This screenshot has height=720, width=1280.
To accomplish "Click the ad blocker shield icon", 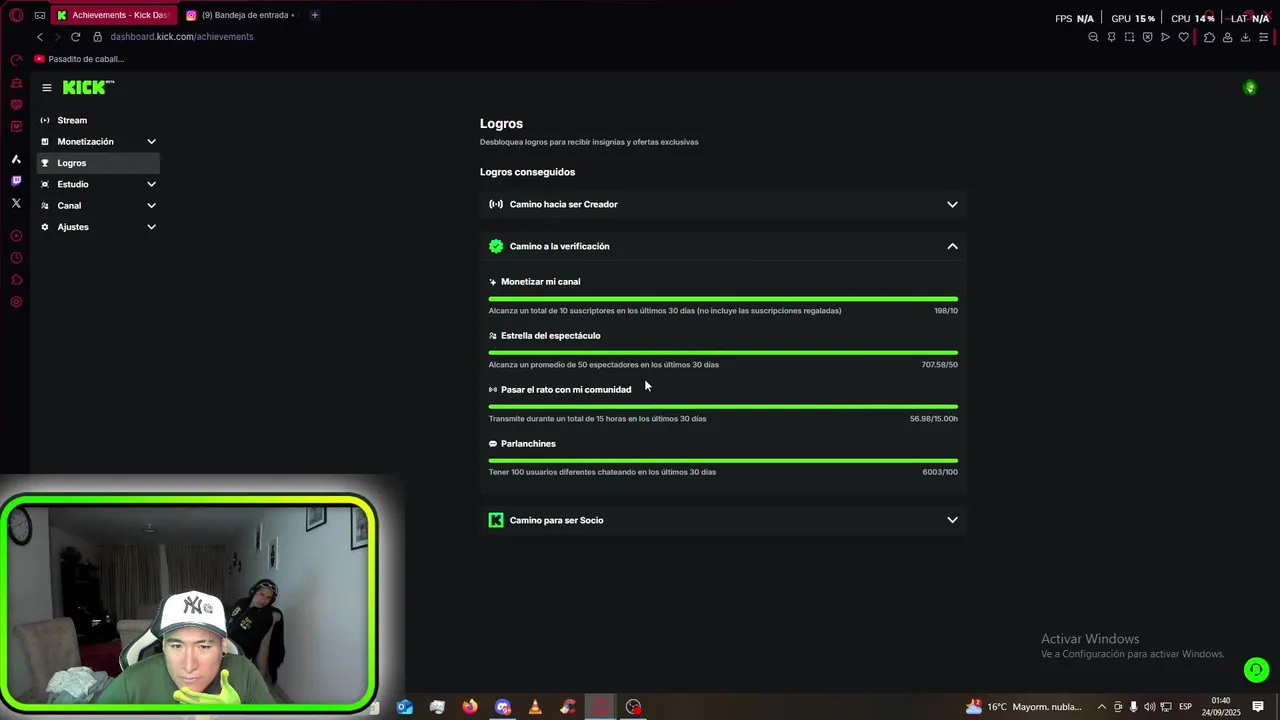I will [x=1147, y=37].
